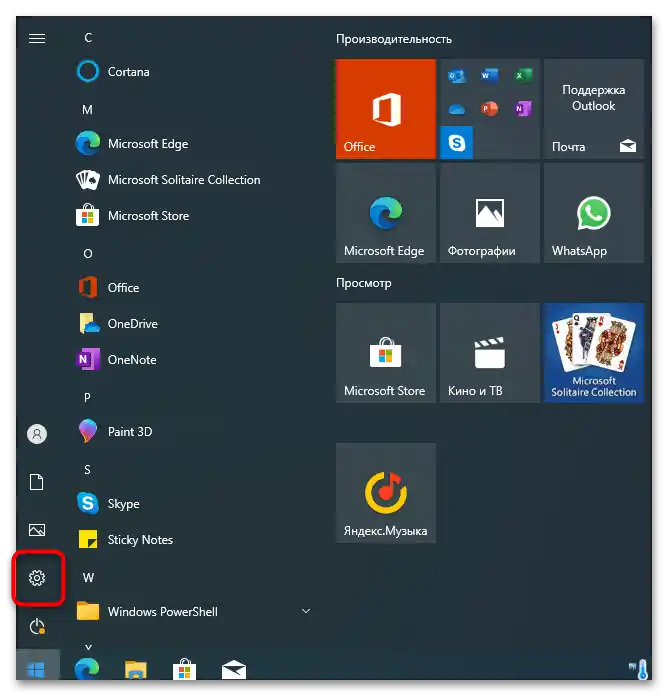Open Excel icon in Office apps tile

[x=523, y=75]
